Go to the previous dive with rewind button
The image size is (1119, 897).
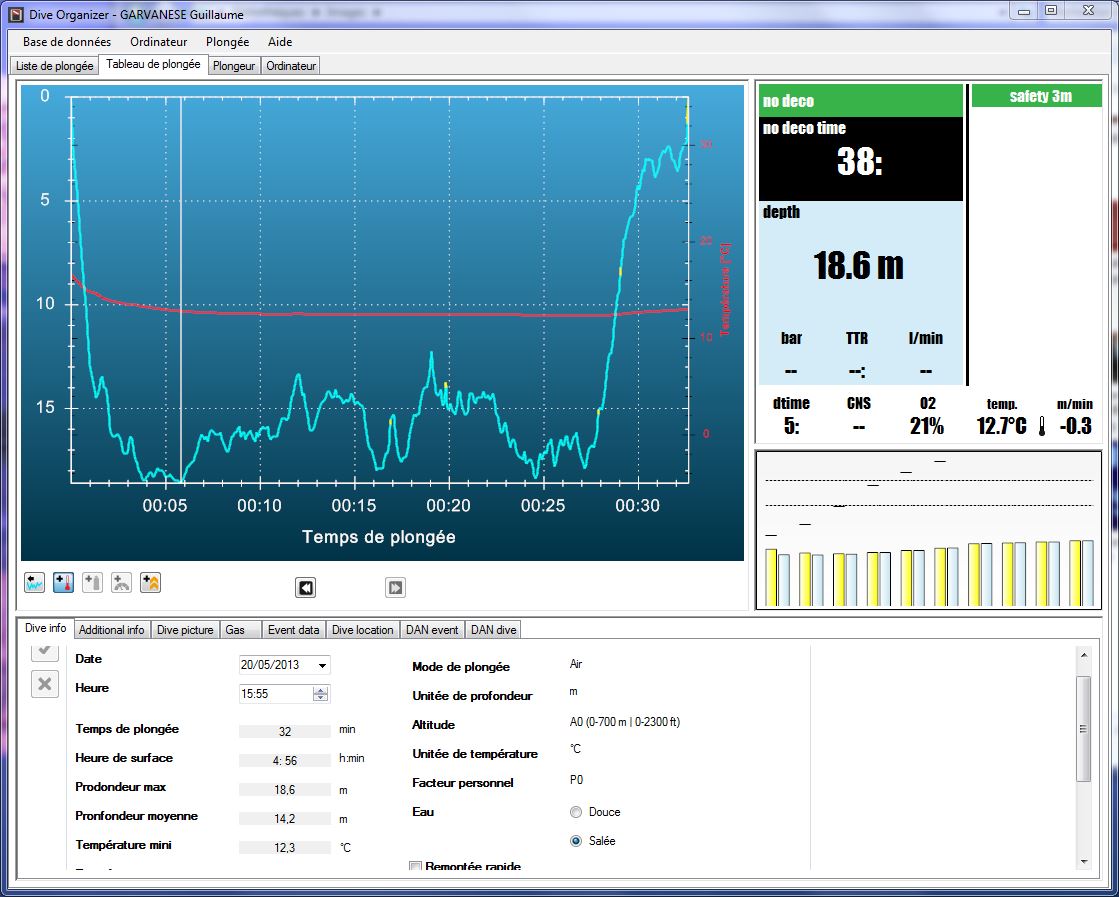pos(305,587)
